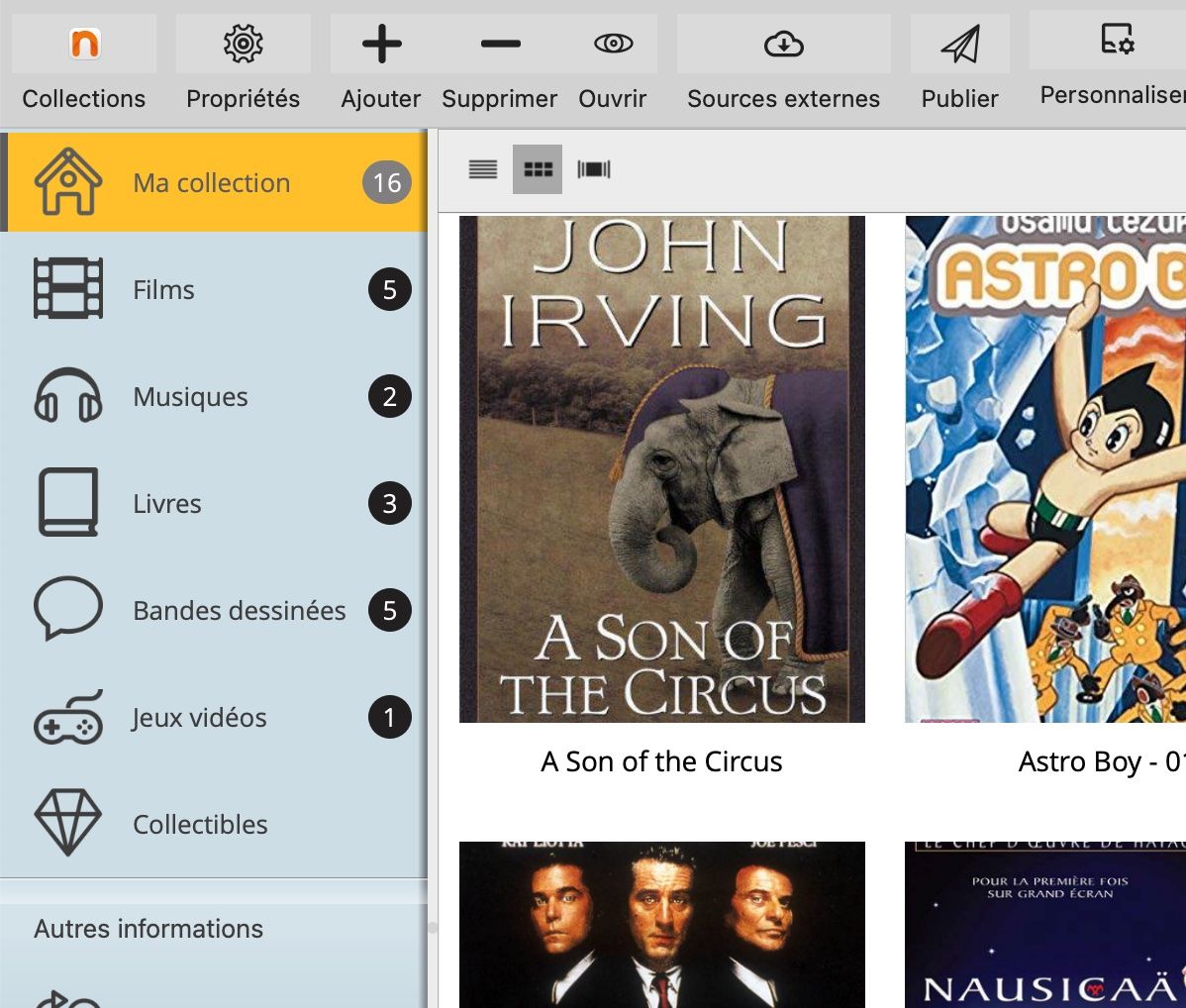Switch to barcode view mode
The width and height of the screenshot is (1186, 1008).
[594, 169]
